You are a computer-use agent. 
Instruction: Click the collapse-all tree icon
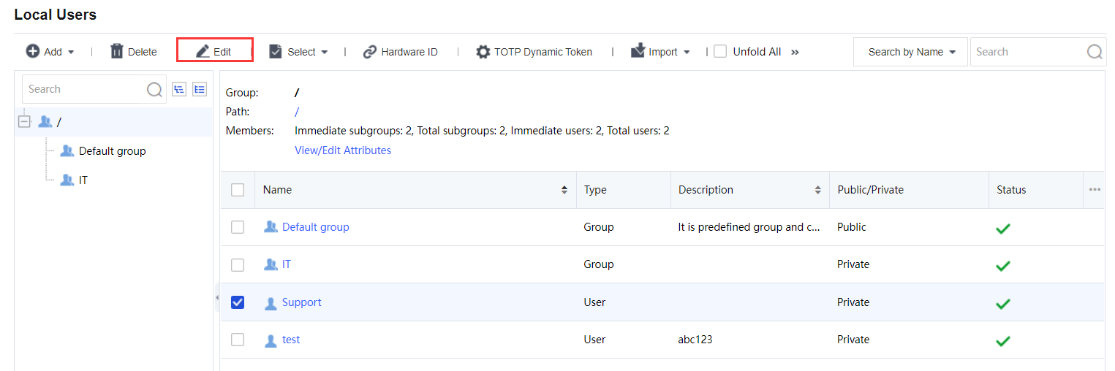179,89
